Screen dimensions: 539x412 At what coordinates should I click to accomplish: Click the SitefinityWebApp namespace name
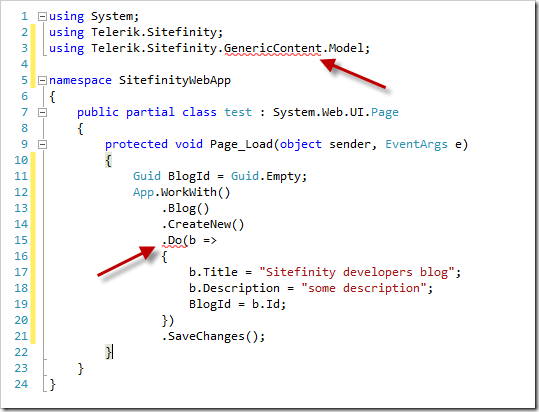(175, 80)
